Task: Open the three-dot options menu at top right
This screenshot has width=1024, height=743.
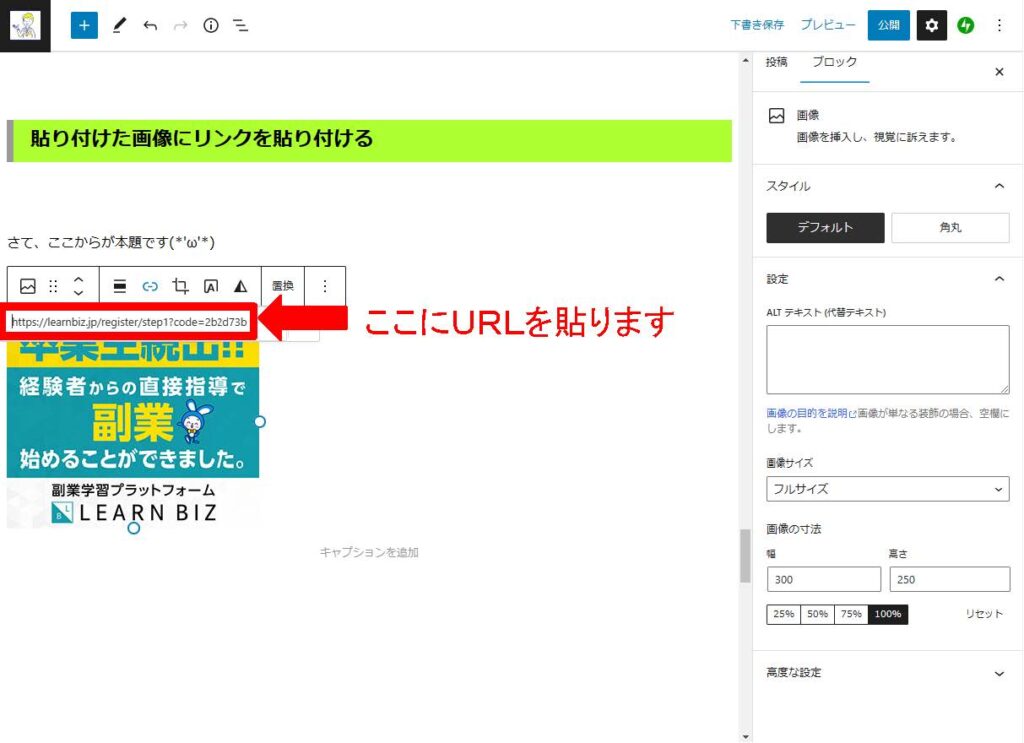Action: pos(999,26)
